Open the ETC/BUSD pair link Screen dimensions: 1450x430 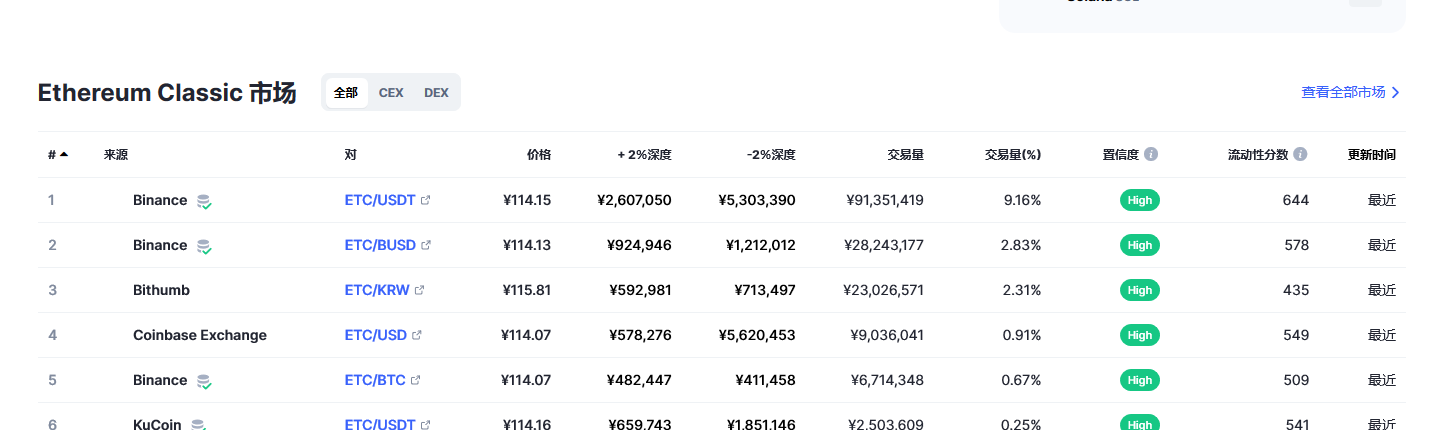point(380,245)
